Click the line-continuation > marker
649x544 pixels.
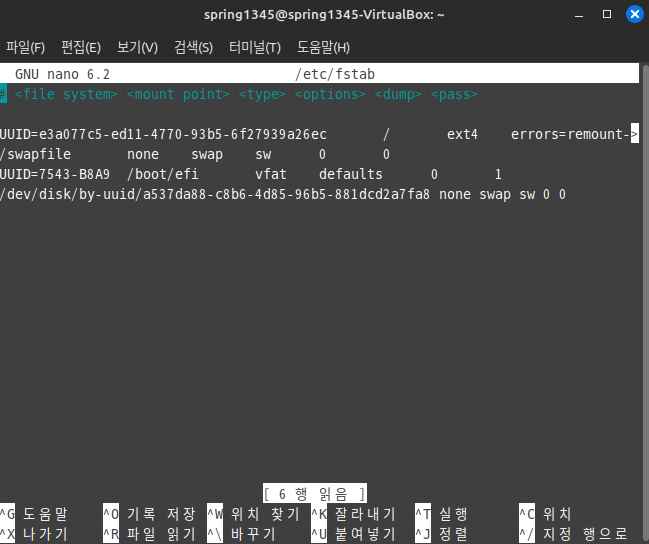click(x=635, y=133)
